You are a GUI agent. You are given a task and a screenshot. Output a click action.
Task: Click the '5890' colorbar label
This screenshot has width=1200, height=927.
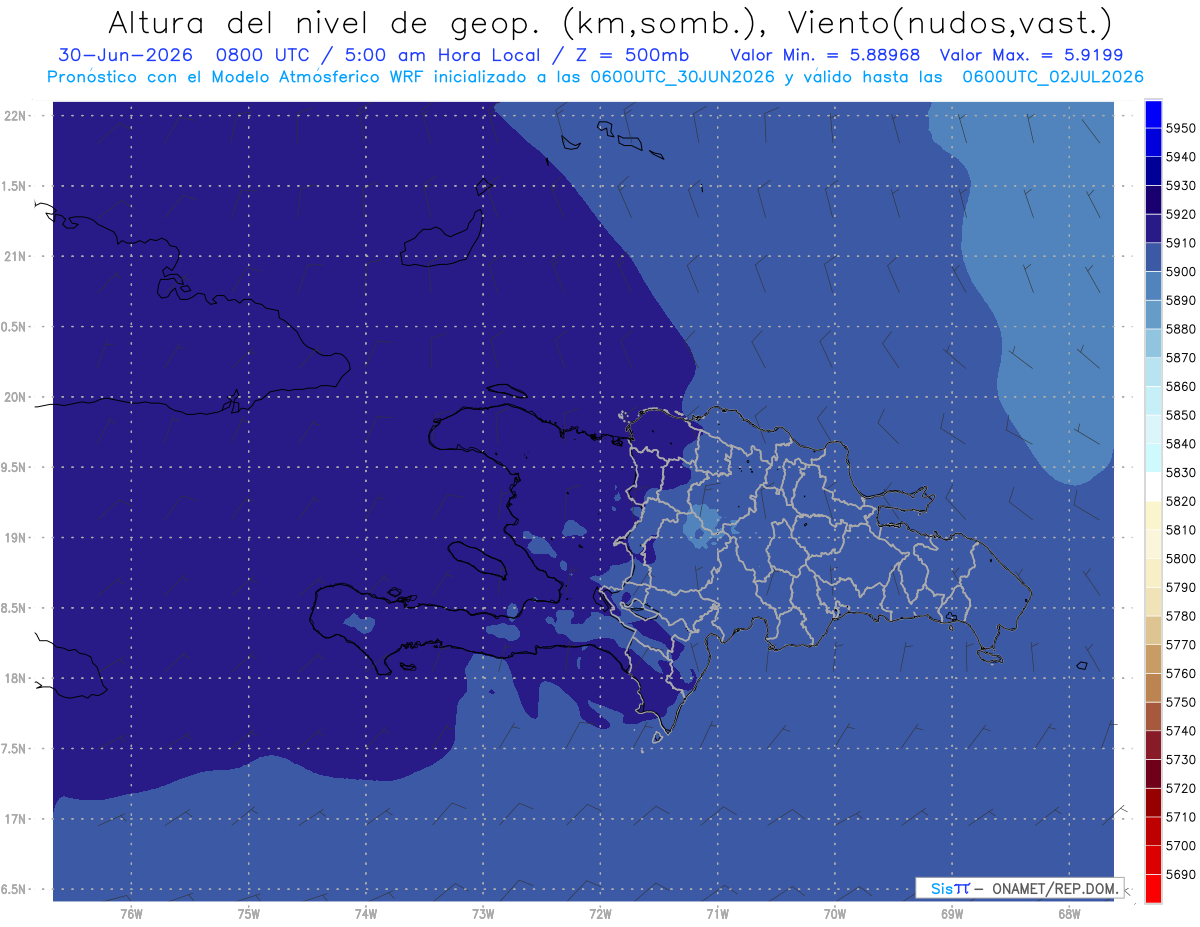click(x=1180, y=300)
